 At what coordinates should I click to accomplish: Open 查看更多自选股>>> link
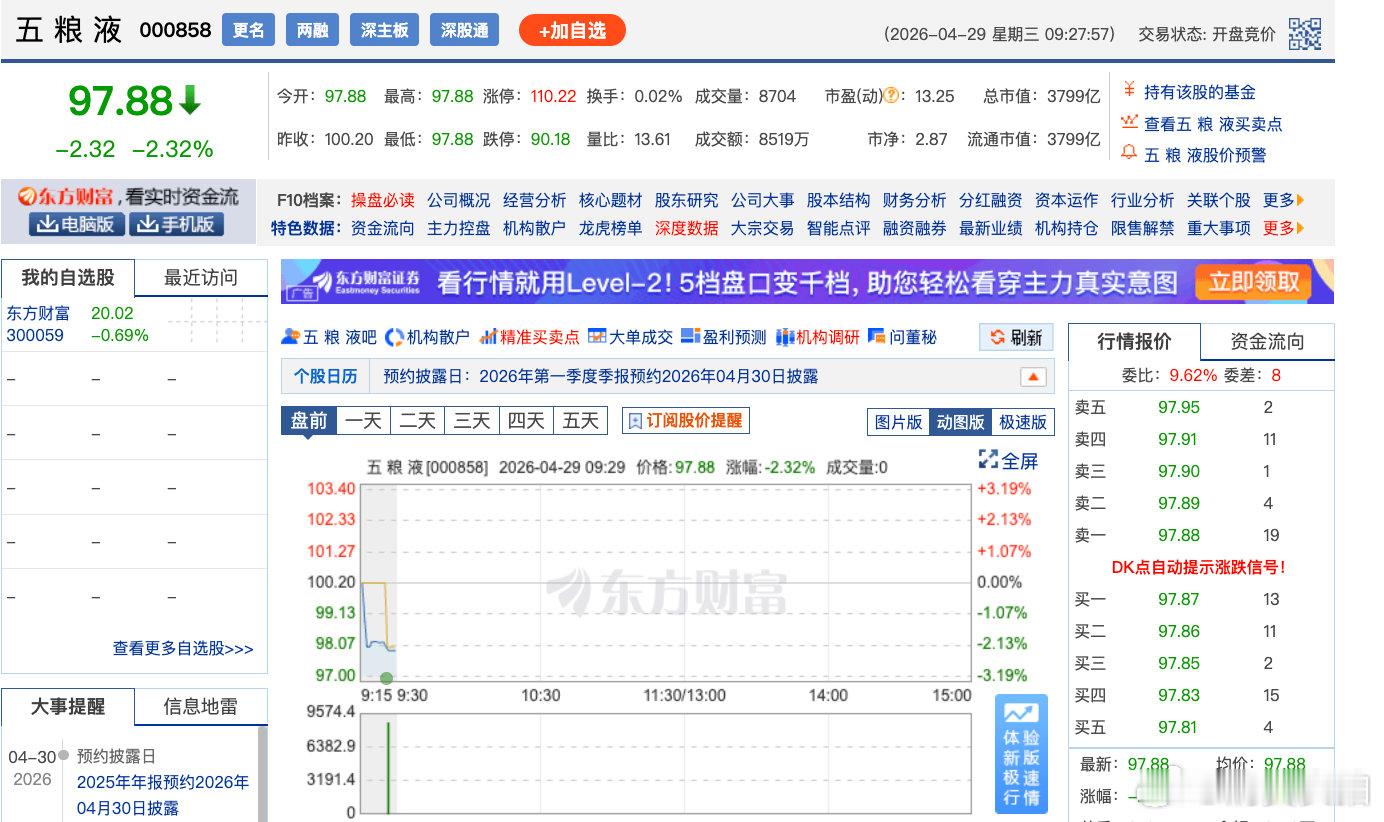pyautogui.click(x=183, y=648)
